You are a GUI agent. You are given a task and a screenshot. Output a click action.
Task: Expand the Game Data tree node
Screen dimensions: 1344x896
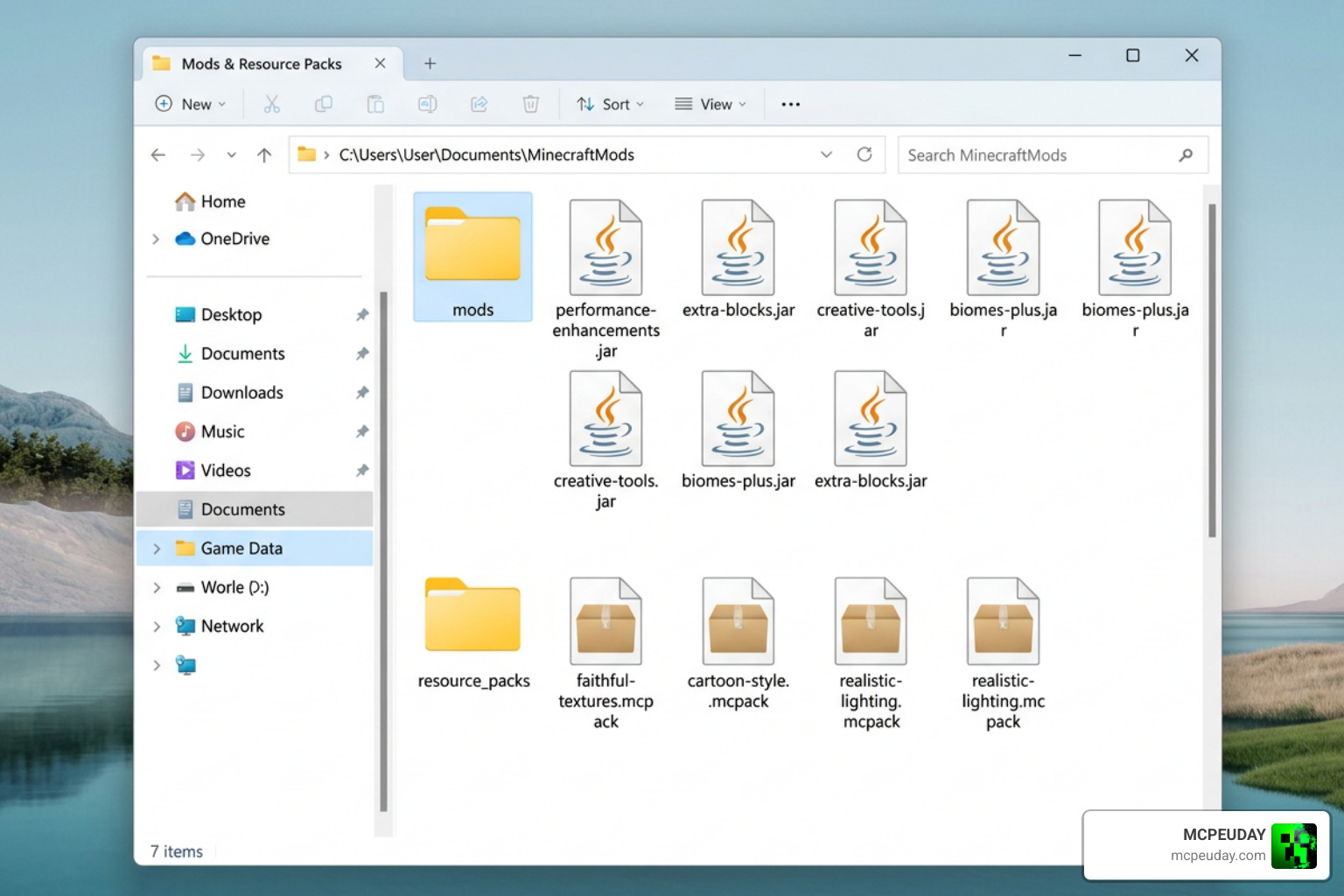157,549
